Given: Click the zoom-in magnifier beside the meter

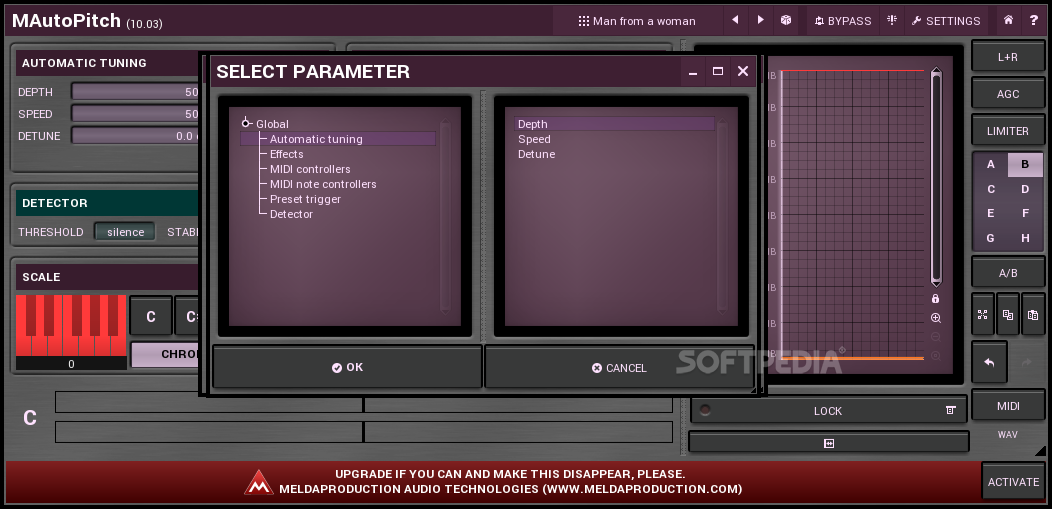Looking at the screenshot, I should click(x=935, y=318).
